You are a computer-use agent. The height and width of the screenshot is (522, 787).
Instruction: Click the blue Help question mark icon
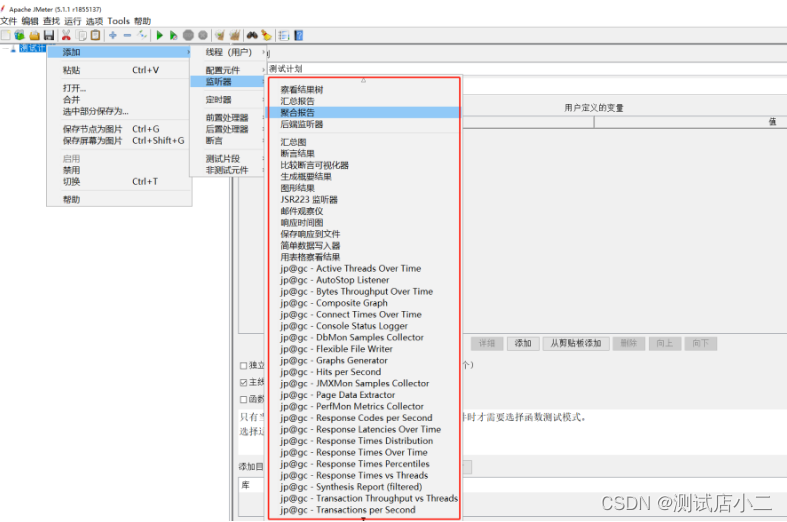(x=299, y=35)
